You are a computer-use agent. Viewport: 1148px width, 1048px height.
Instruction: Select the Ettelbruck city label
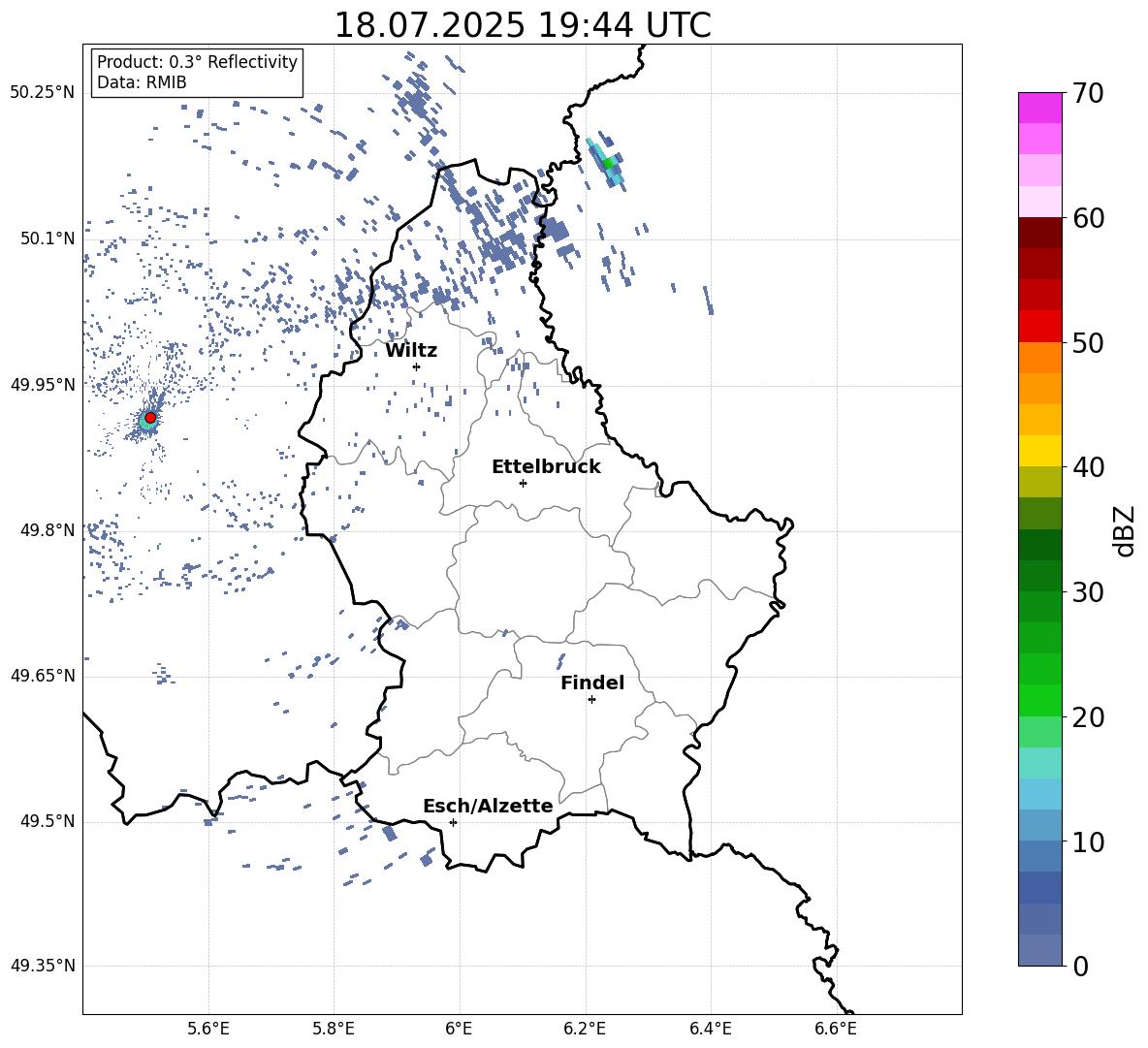pos(546,467)
